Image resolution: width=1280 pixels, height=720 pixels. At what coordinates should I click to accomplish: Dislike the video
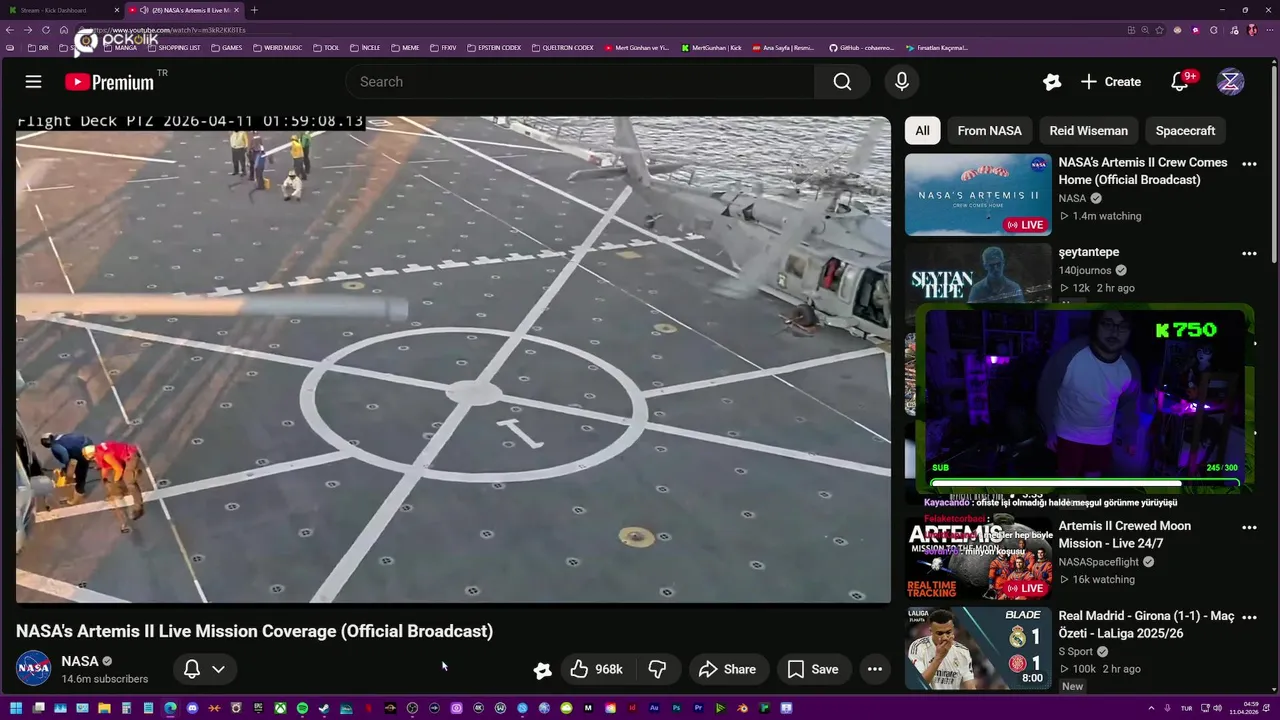pyautogui.click(x=658, y=669)
